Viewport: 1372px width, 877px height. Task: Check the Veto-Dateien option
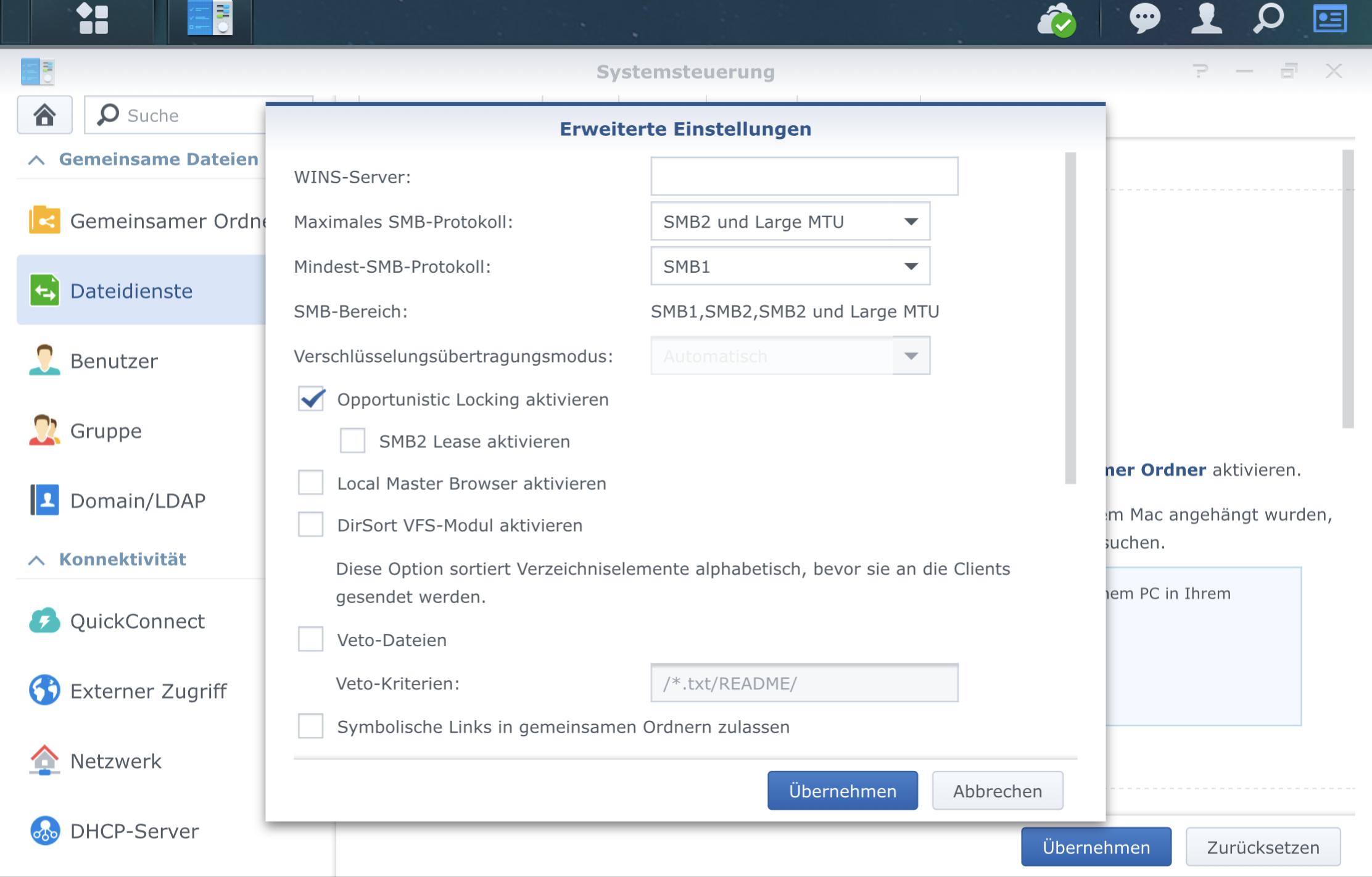[x=311, y=639]
